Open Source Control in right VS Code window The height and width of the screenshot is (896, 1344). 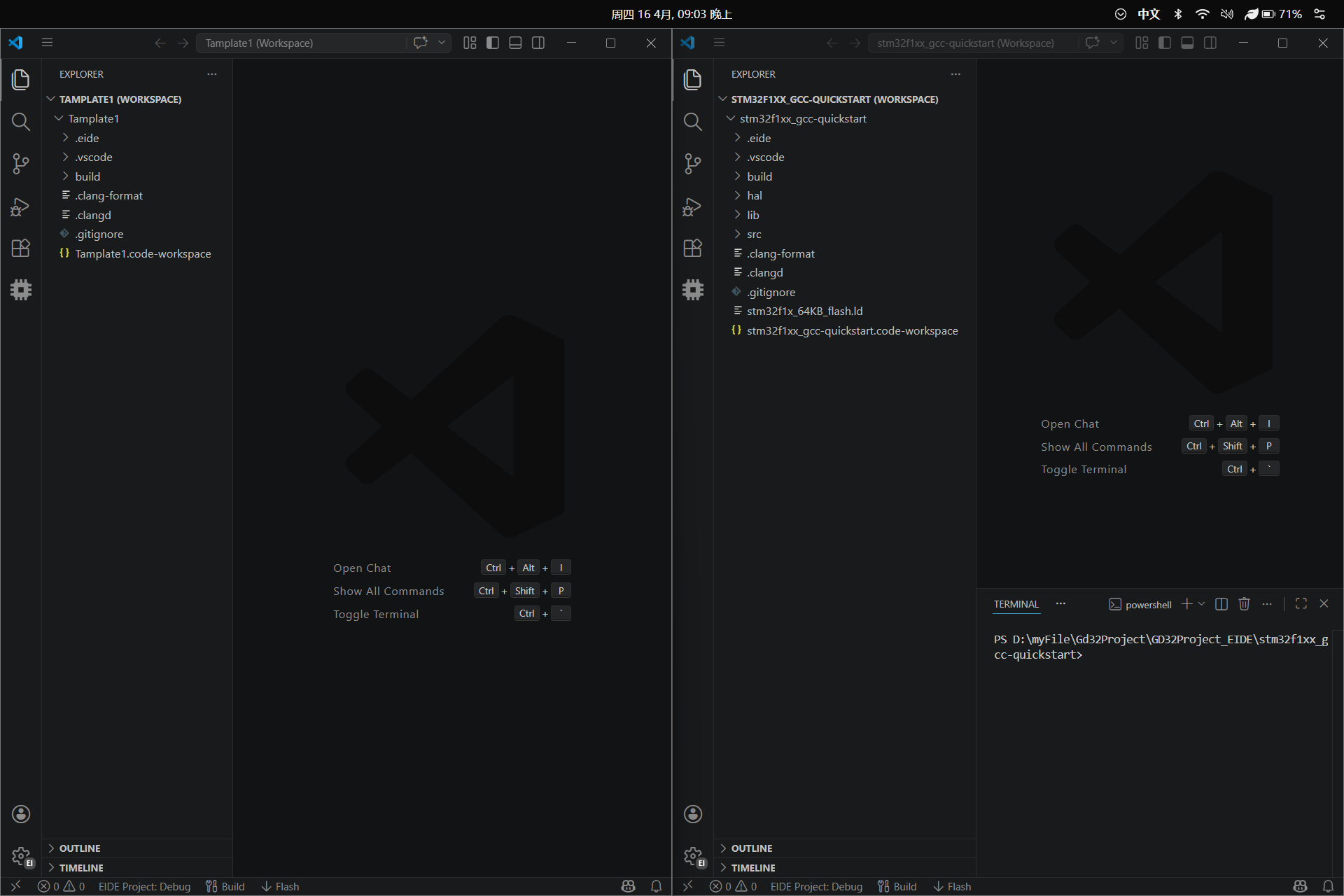coord(693,164)
